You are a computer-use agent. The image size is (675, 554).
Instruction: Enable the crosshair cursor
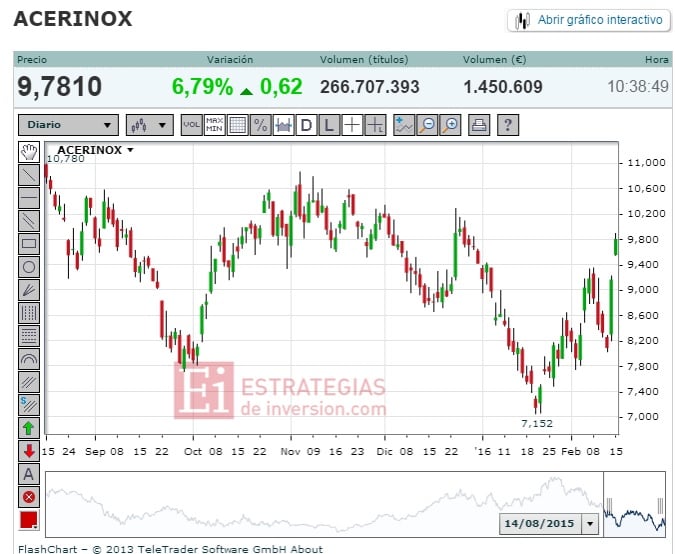[352, 125]
